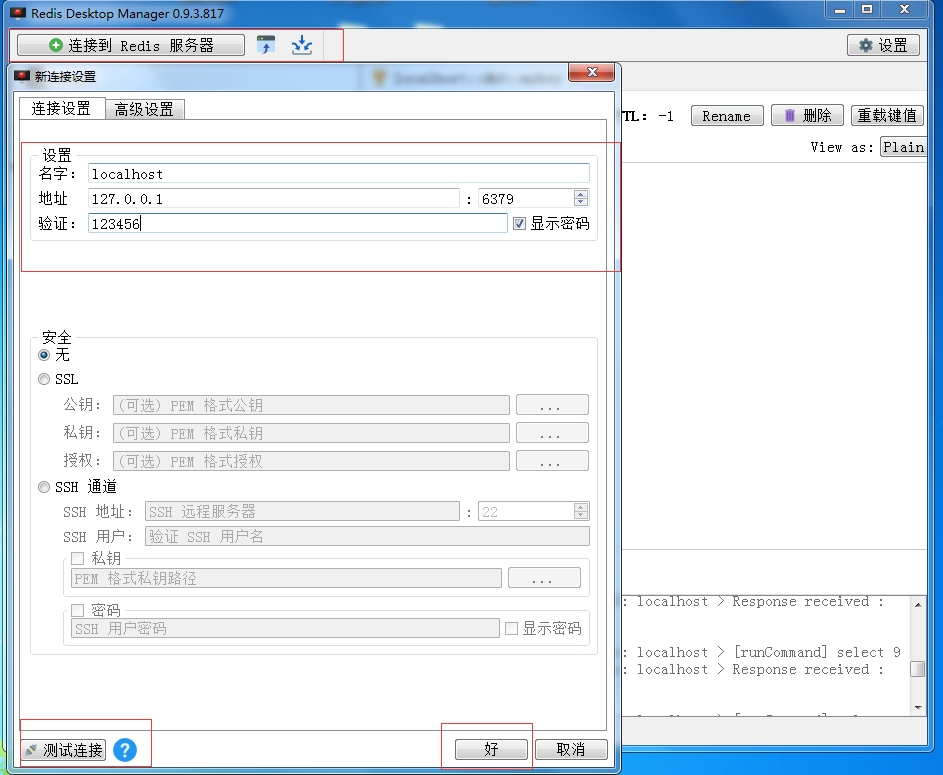Viewport: 943px width, 775px height.
Task: Click the SSH user password field
Action: click(285, 628)
